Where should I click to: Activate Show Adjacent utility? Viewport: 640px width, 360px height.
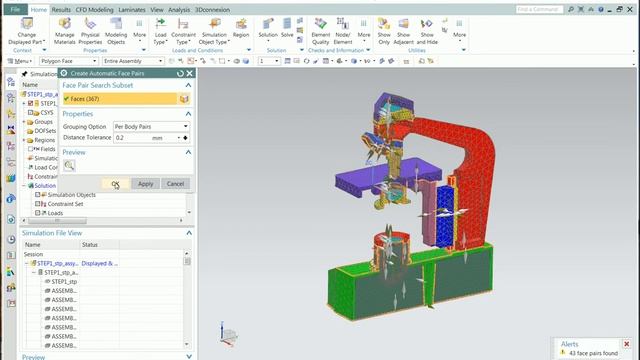coord(403,31)
